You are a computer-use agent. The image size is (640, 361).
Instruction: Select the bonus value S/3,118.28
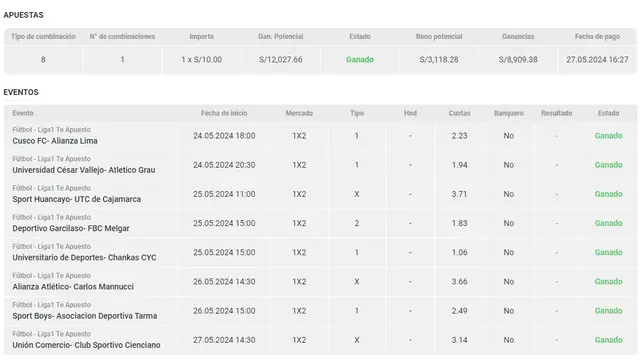(x=439, y=60)
